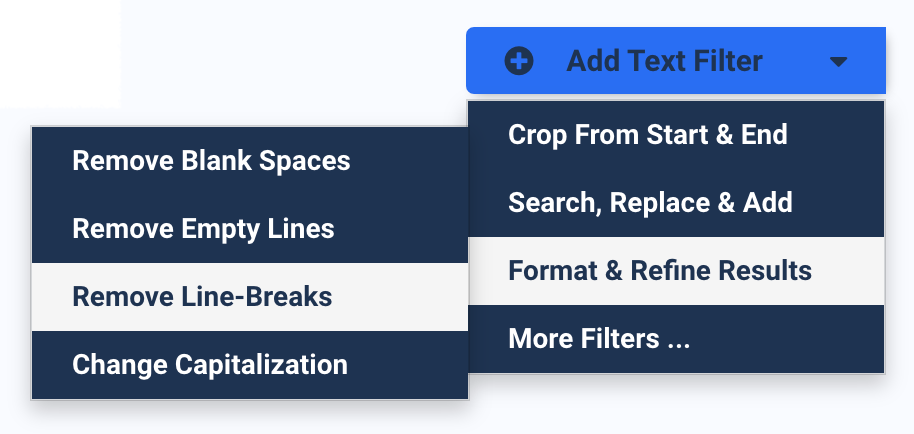Screen dimensions: 914x434
Task: Click the Add Text Filter button
Action: coord(664,62)
